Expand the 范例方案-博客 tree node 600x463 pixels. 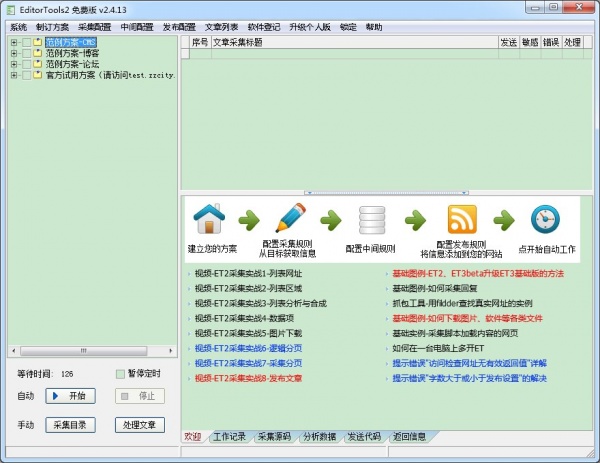(14, 53)
